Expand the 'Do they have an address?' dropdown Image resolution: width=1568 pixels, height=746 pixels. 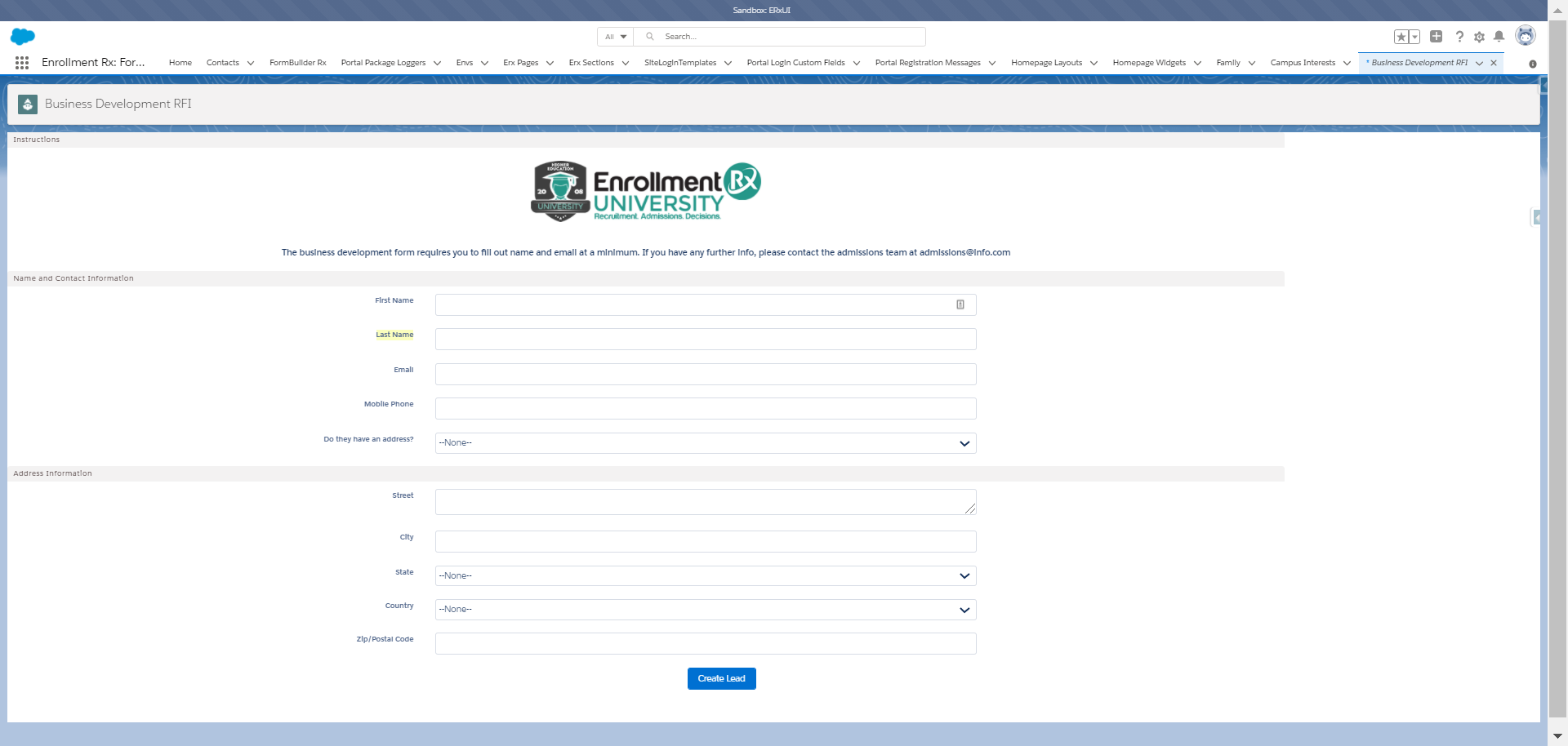coord(705,443)
